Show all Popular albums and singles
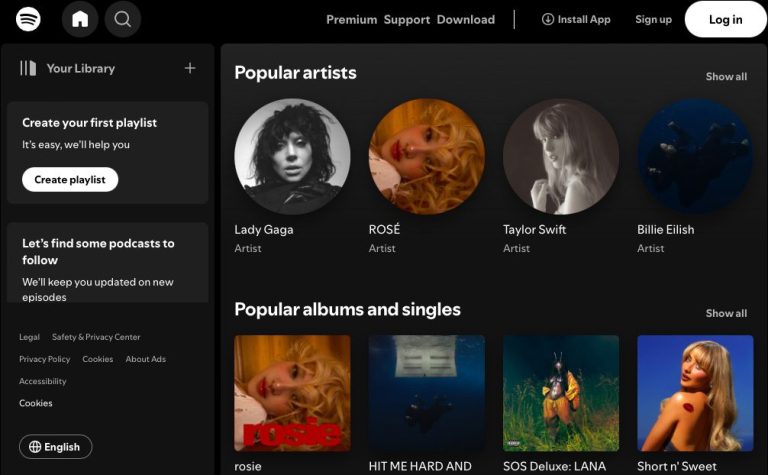This screenshot has height=475, width=768. [726, 313]
